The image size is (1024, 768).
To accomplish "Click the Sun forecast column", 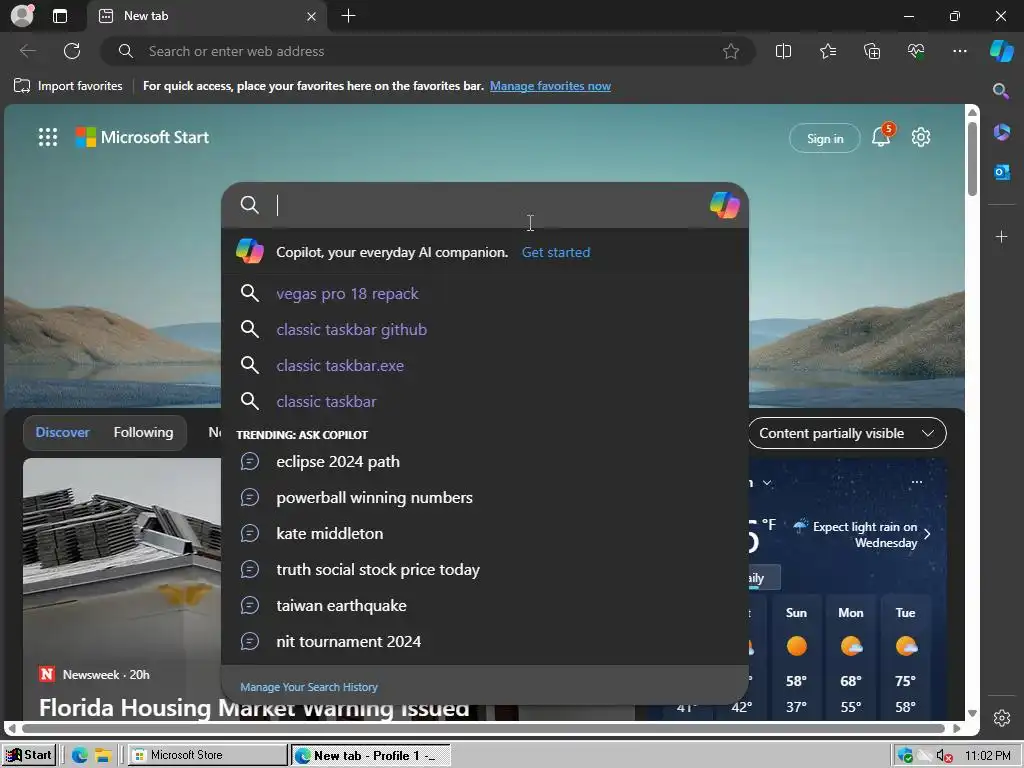I will 796,658.
